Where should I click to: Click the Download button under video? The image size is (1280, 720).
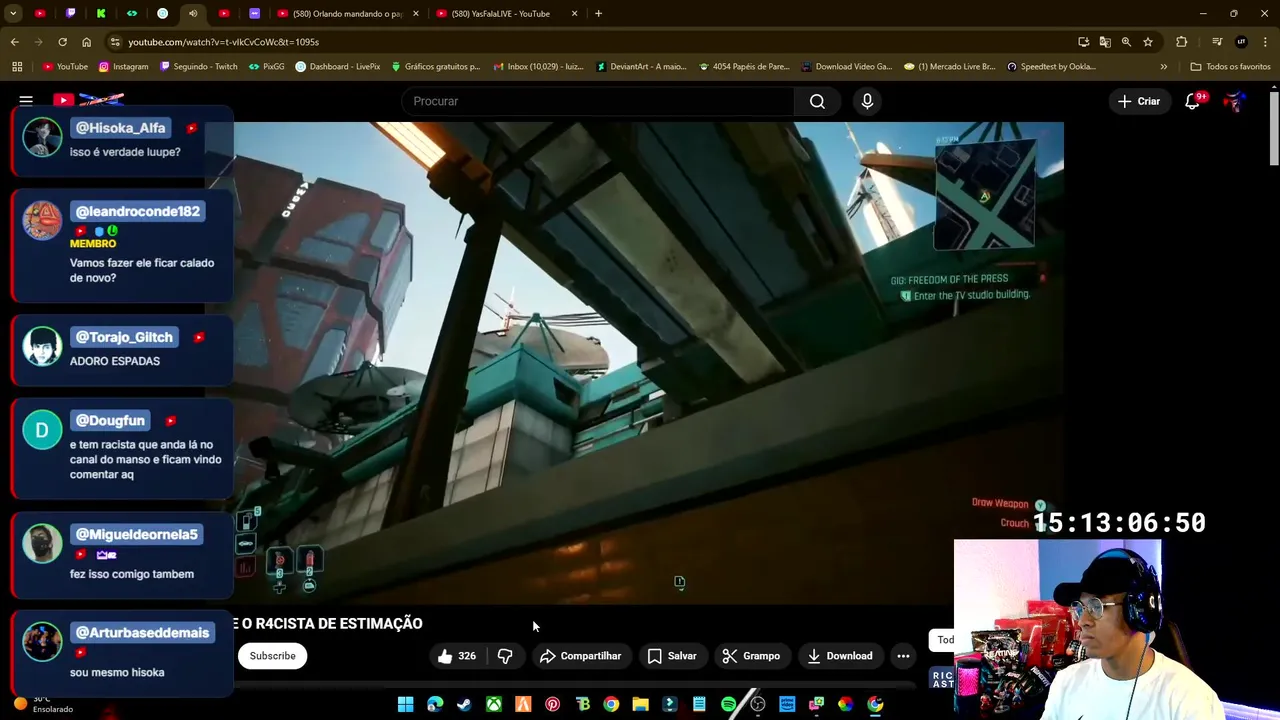[x=840, y=656]
